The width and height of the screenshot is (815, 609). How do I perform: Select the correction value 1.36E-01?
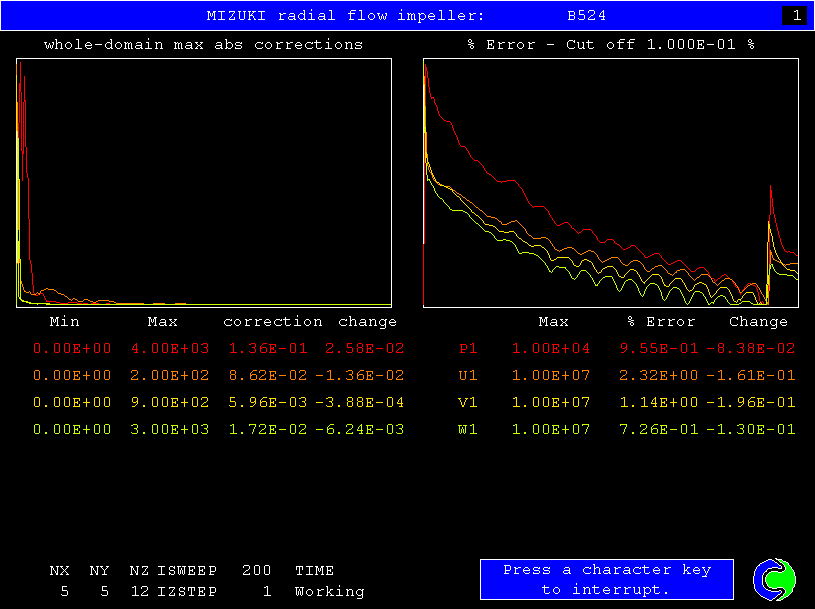pyautogui.click(x=268, y=348)
